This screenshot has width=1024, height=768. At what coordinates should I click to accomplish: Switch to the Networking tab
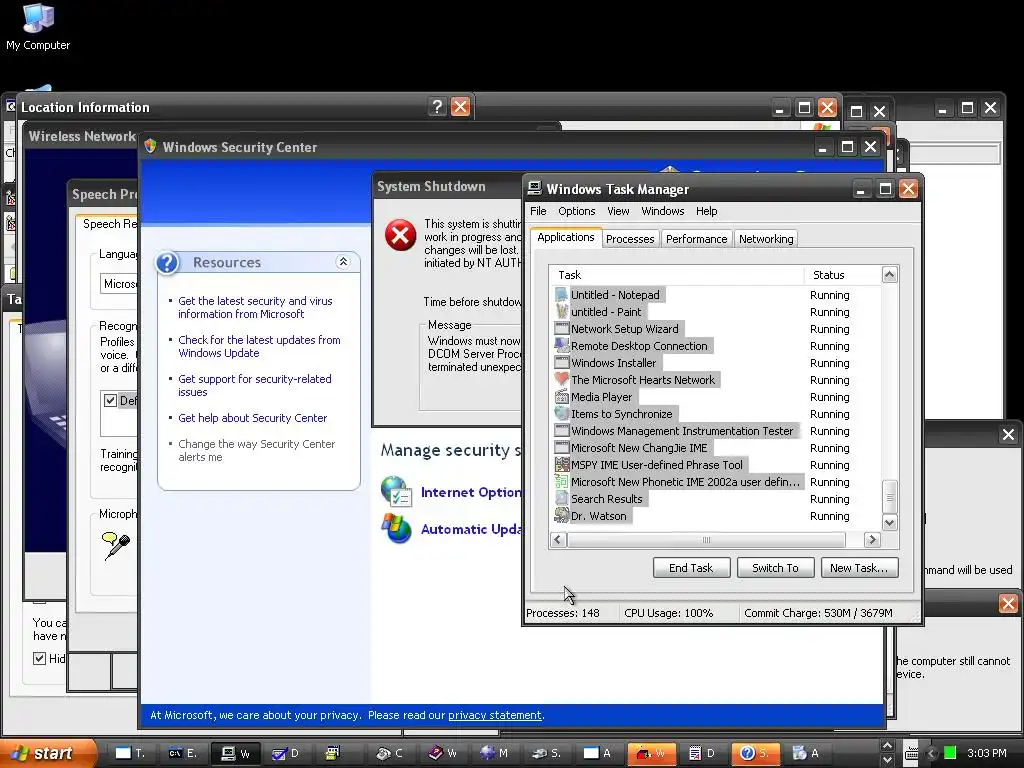point(766,239)
